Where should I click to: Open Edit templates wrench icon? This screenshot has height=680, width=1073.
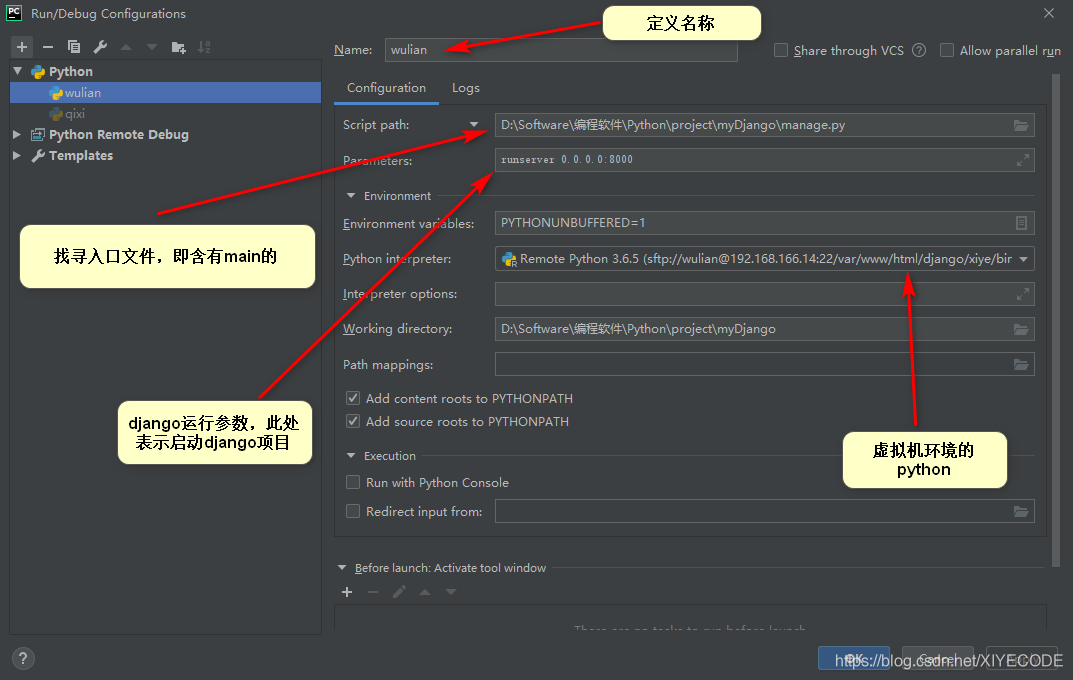100,47
